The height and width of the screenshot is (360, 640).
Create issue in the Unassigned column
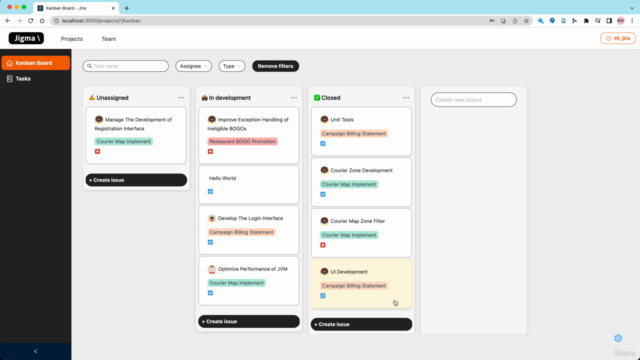pyautogui.click(x=136, y=180)
